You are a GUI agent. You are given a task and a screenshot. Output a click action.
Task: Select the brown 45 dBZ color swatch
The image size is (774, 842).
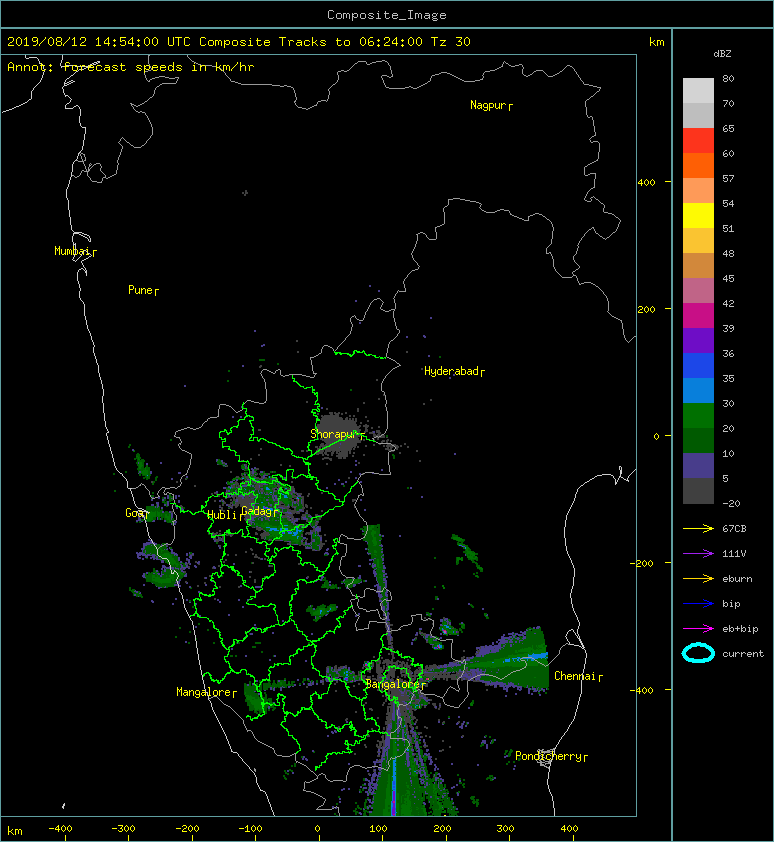[x=698, y=266]
